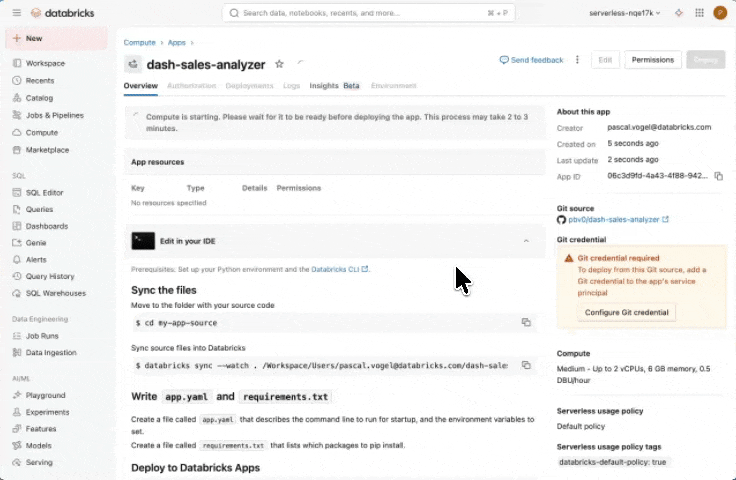Click the Configure Git credential button

click(x=627, y=312)
